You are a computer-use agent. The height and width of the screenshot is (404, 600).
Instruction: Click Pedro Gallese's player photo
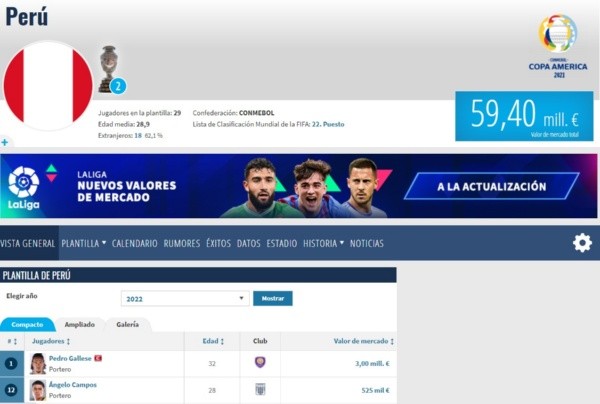click(38, 363)
